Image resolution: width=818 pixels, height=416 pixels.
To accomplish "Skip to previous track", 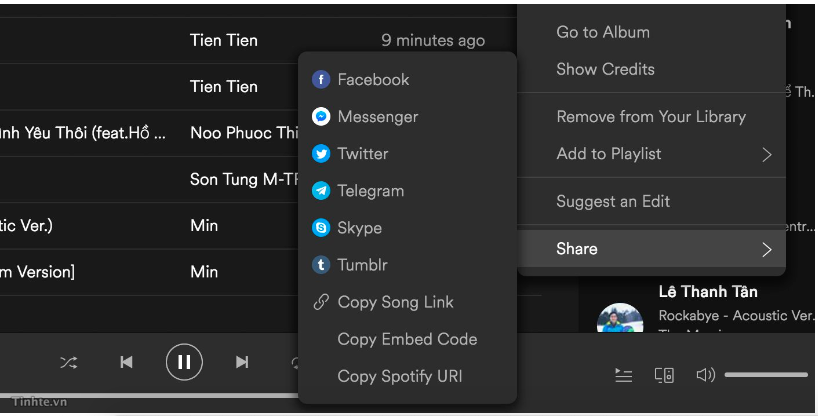I will (126, 362).
